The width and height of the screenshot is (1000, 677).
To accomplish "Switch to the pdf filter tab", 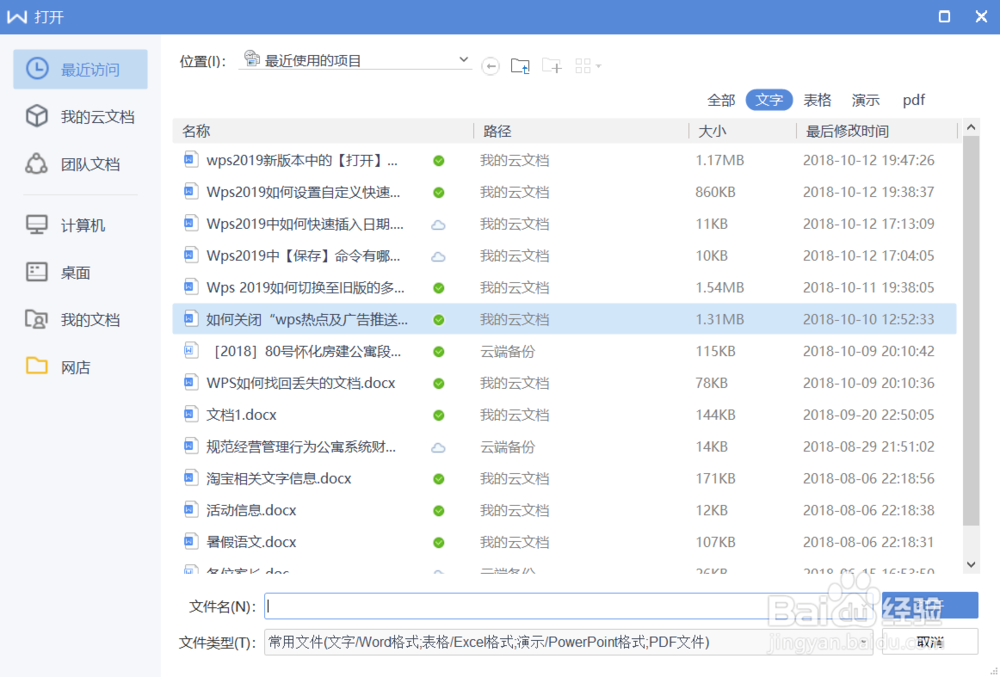I will [x=913, y=100].
